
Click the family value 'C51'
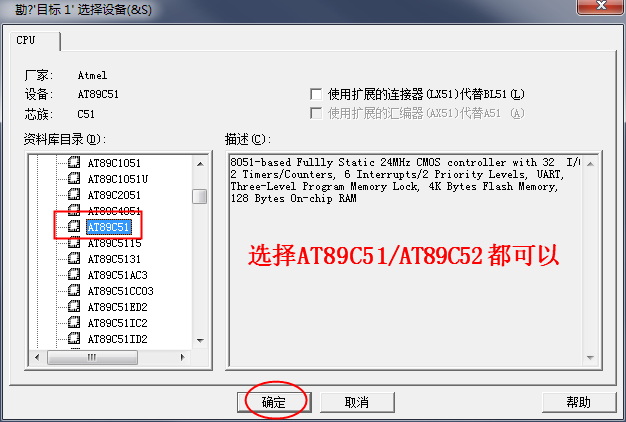86,114
